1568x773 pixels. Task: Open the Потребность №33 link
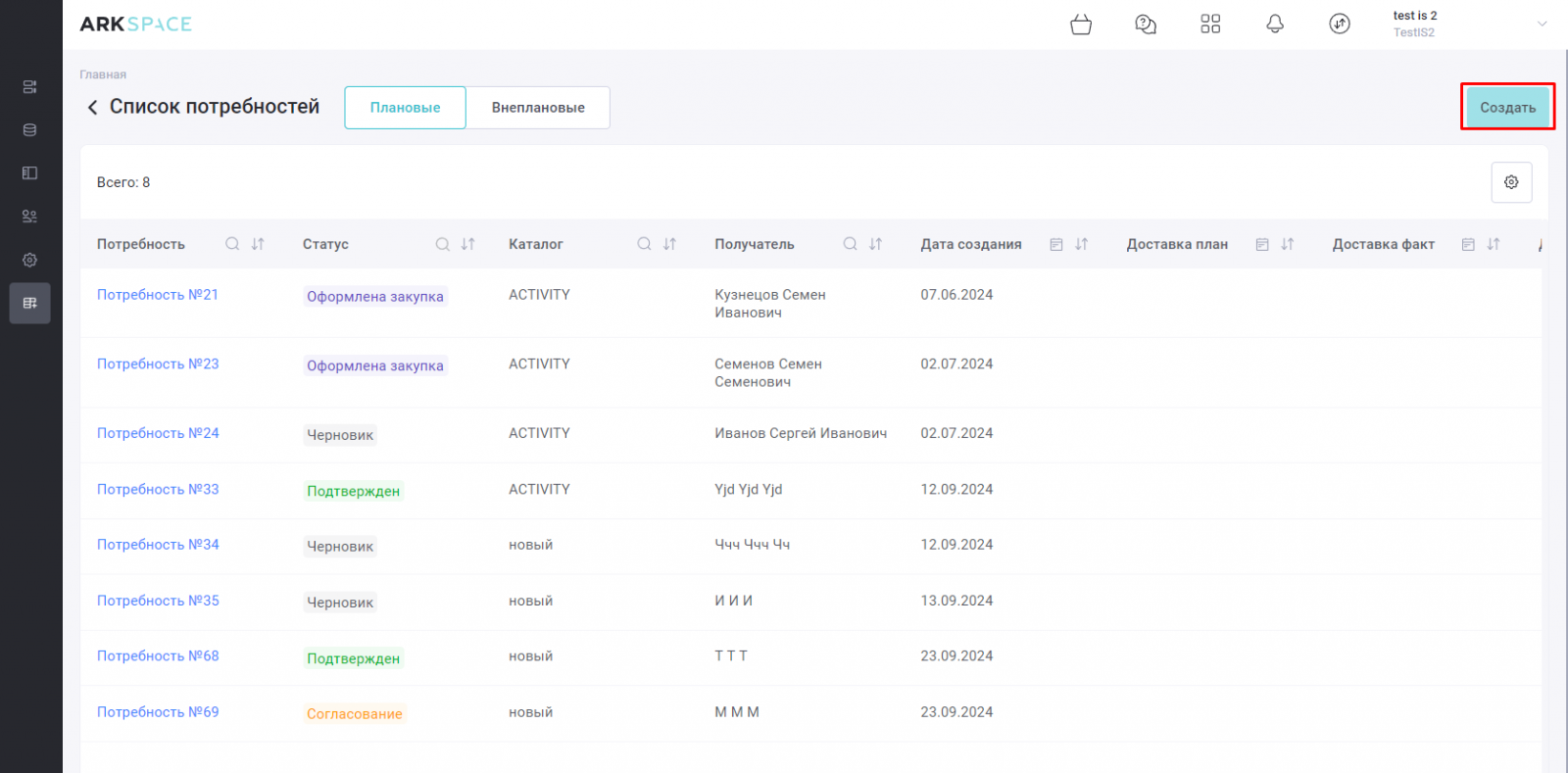coord(158,489)
